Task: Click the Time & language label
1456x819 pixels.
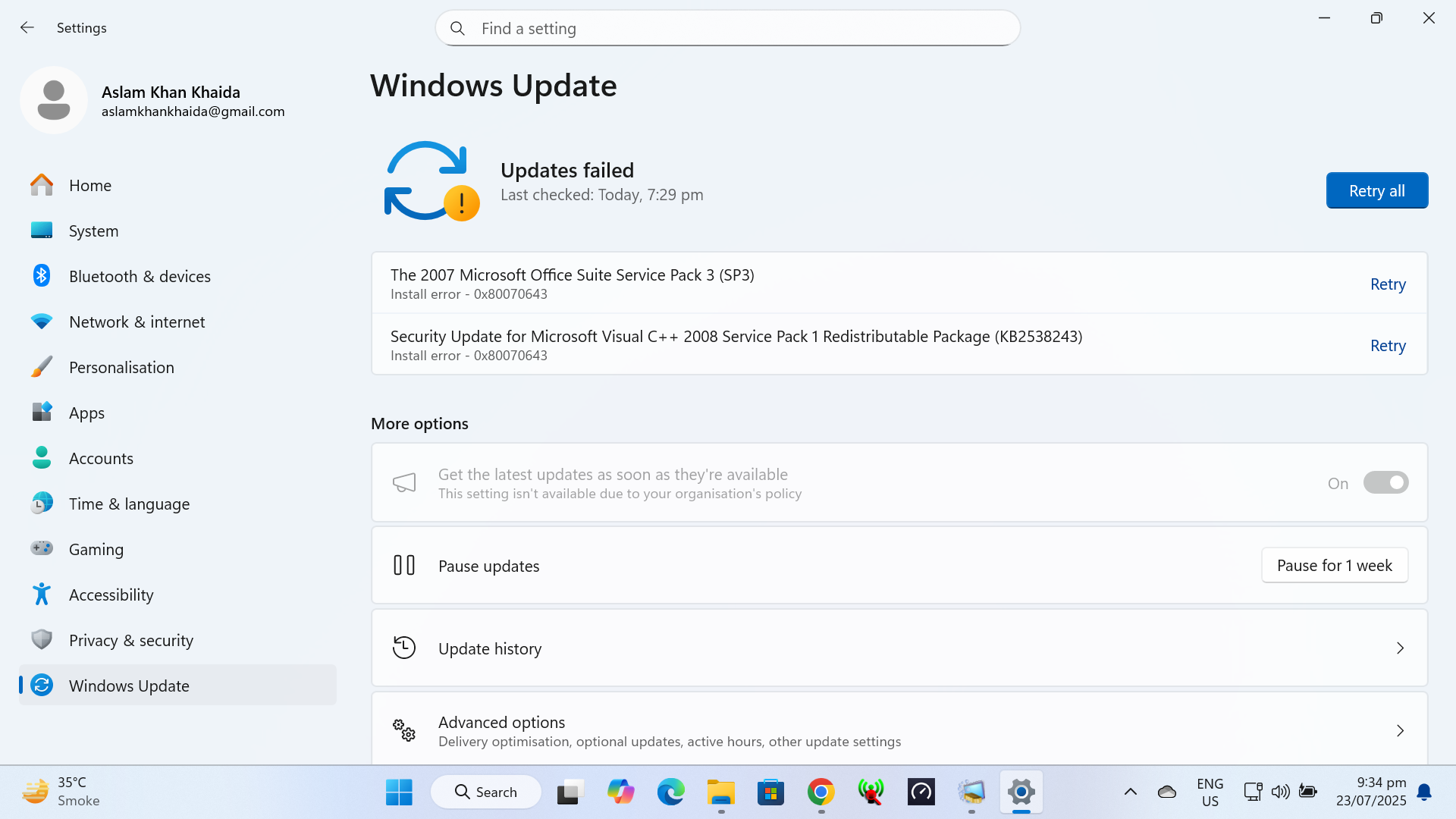Action: click(x=129, y=504)
